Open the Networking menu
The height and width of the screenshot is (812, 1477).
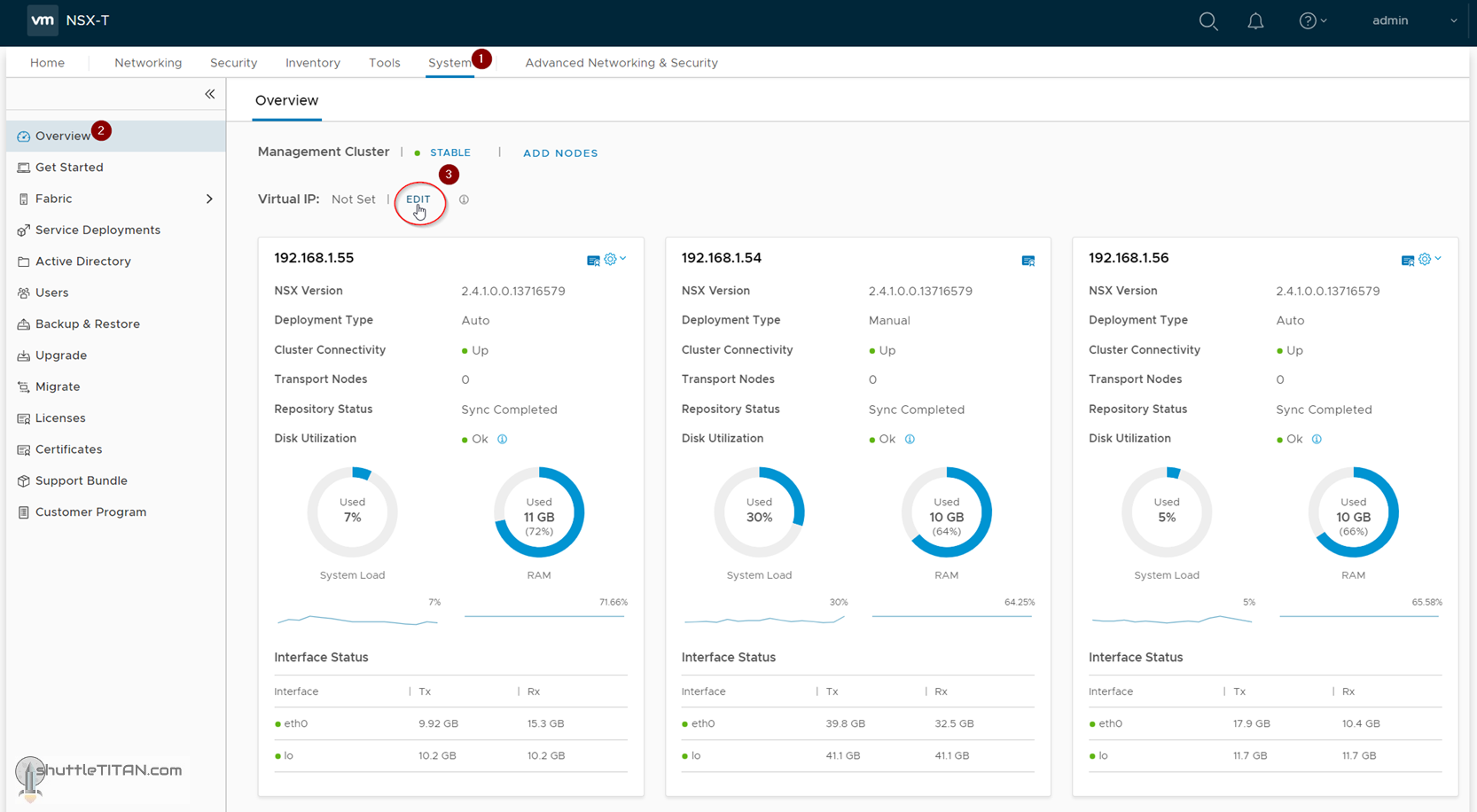(148, 62)
